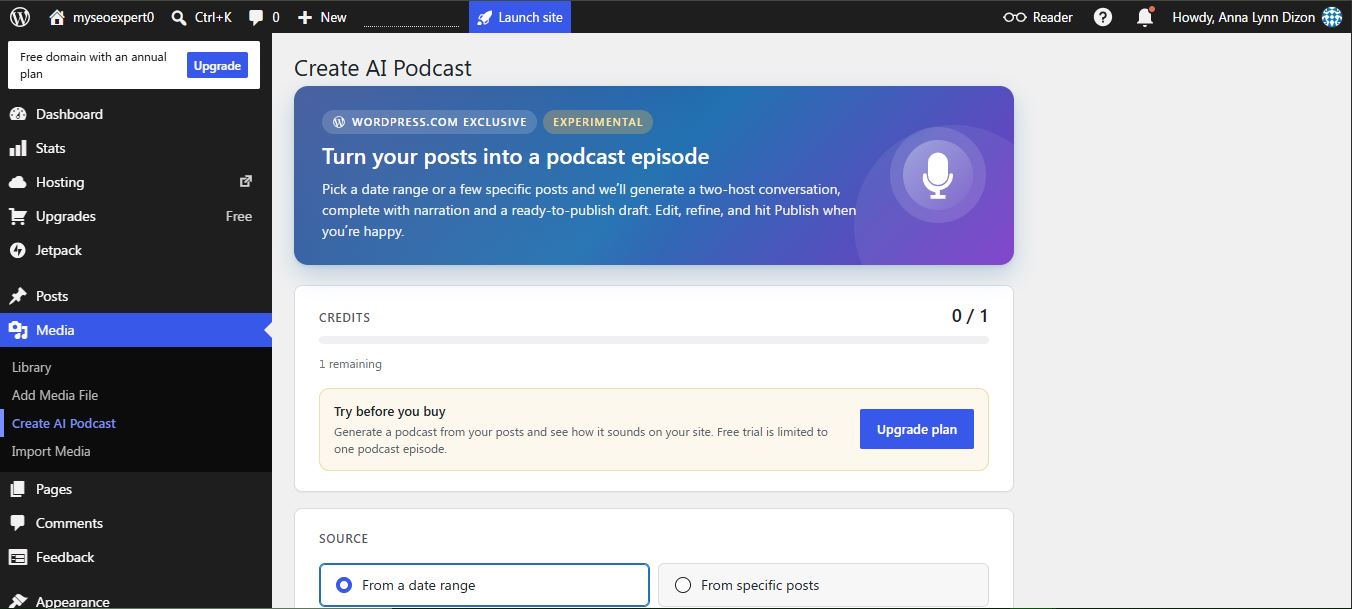The height and width of the screenshot is (609, 1352).
Task: Open the myseoexpert0 site home icon
Action: tap(57, 17)
